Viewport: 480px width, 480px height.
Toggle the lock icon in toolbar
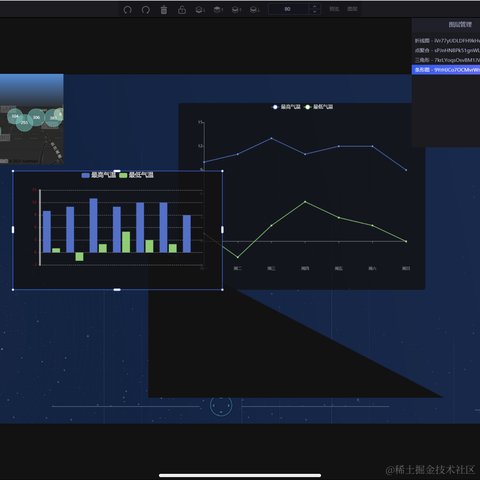pos(182,9)
